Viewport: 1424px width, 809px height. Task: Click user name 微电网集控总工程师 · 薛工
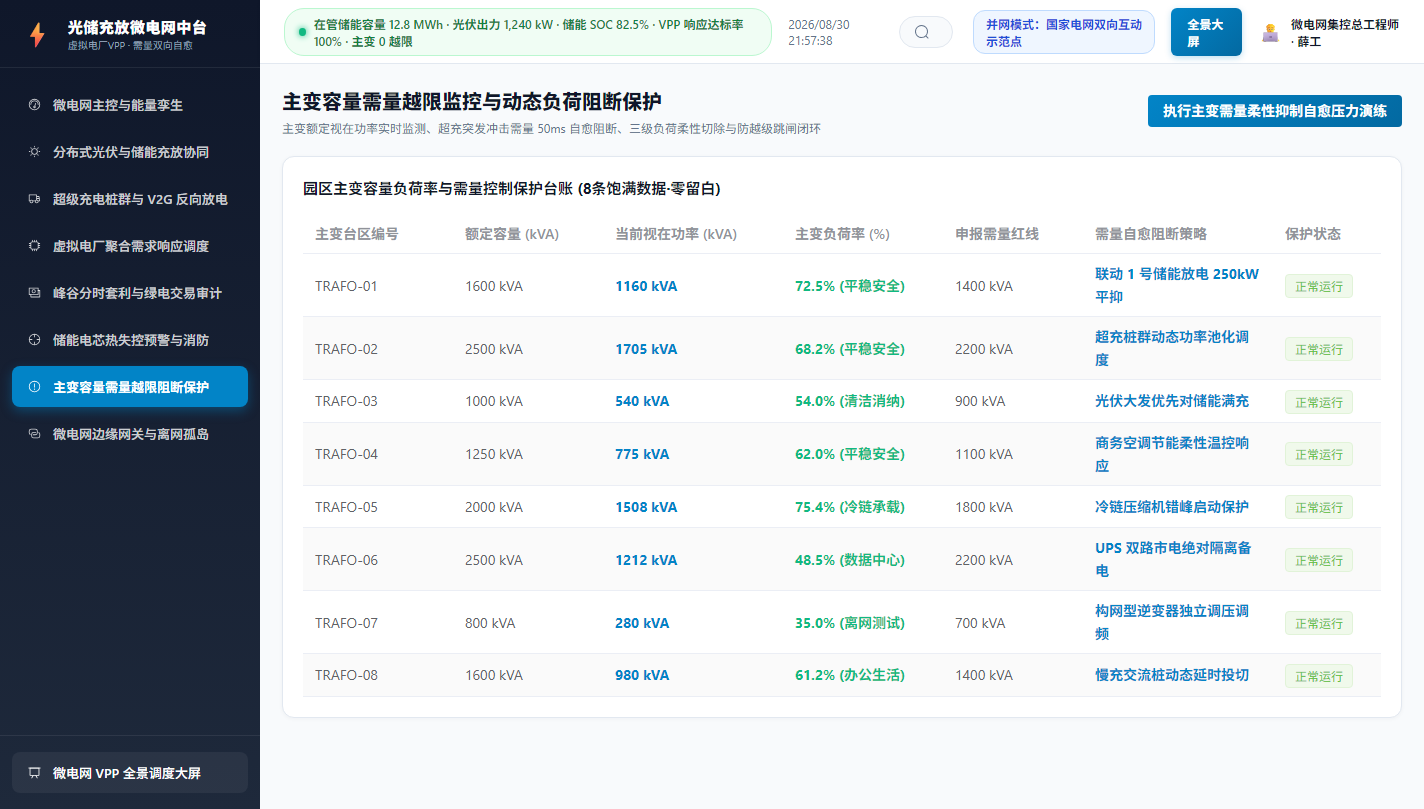(1345, 32)
